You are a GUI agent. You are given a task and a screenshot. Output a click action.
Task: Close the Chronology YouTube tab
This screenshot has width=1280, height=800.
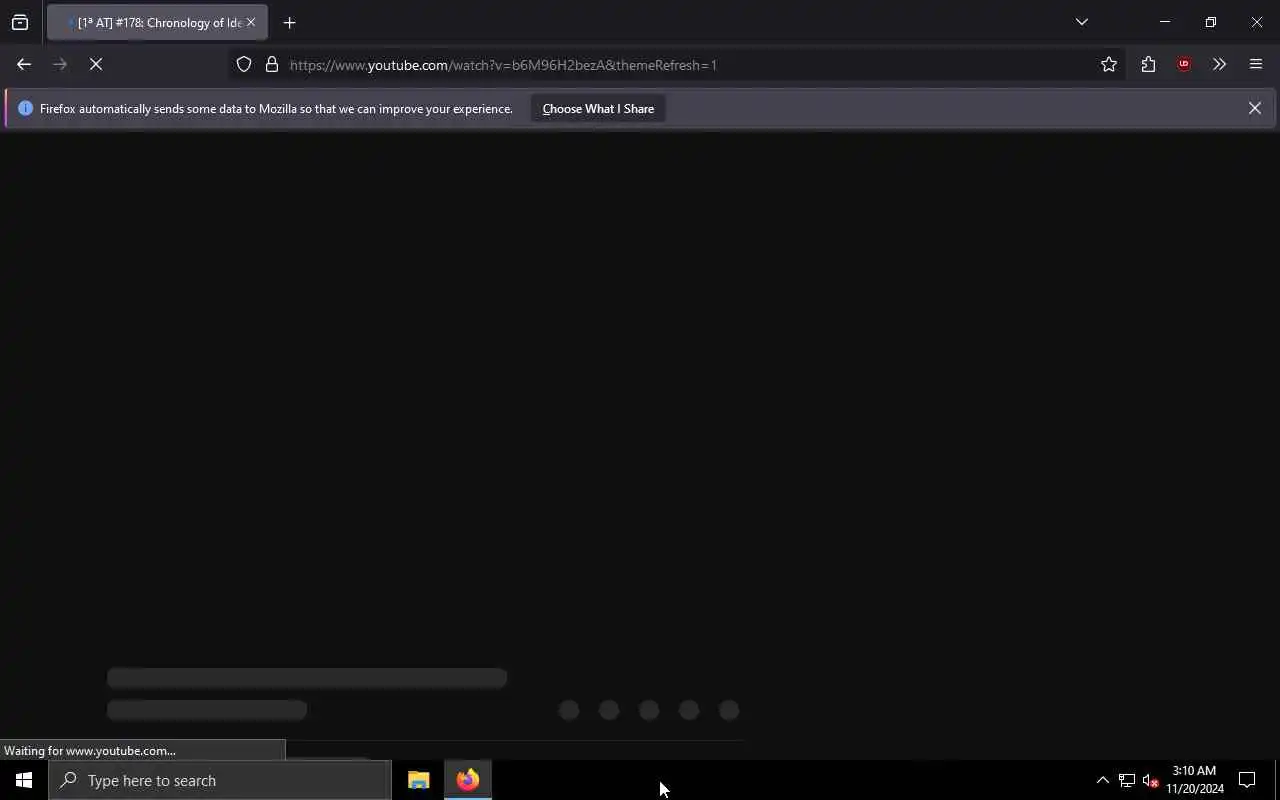[251, 22]
